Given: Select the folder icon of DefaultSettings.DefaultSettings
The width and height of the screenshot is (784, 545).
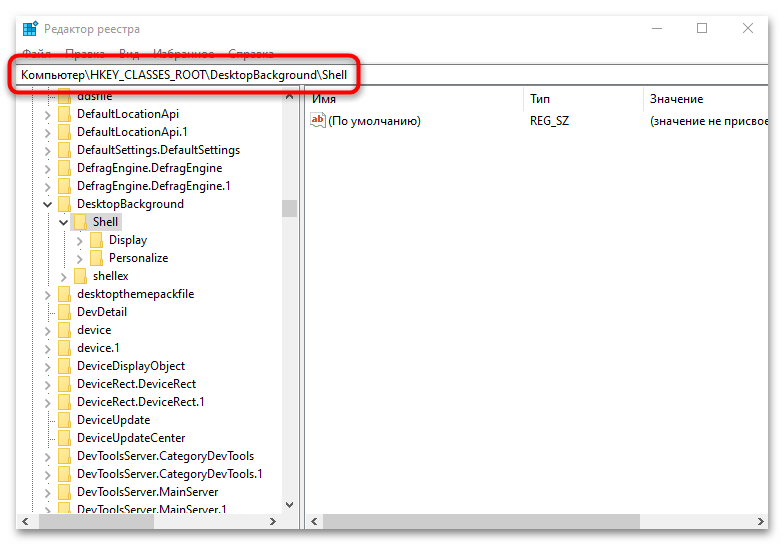Looking at the screenshot, I should point(64,150).
